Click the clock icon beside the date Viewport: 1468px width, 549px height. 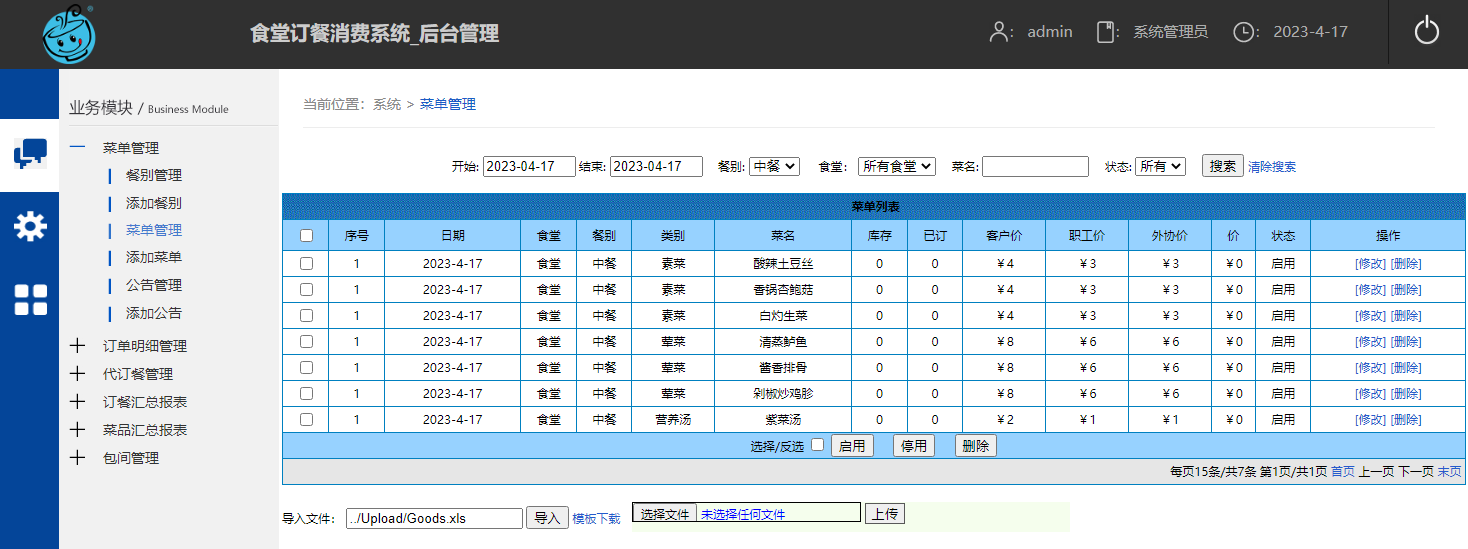click(x=1243, y=32)
